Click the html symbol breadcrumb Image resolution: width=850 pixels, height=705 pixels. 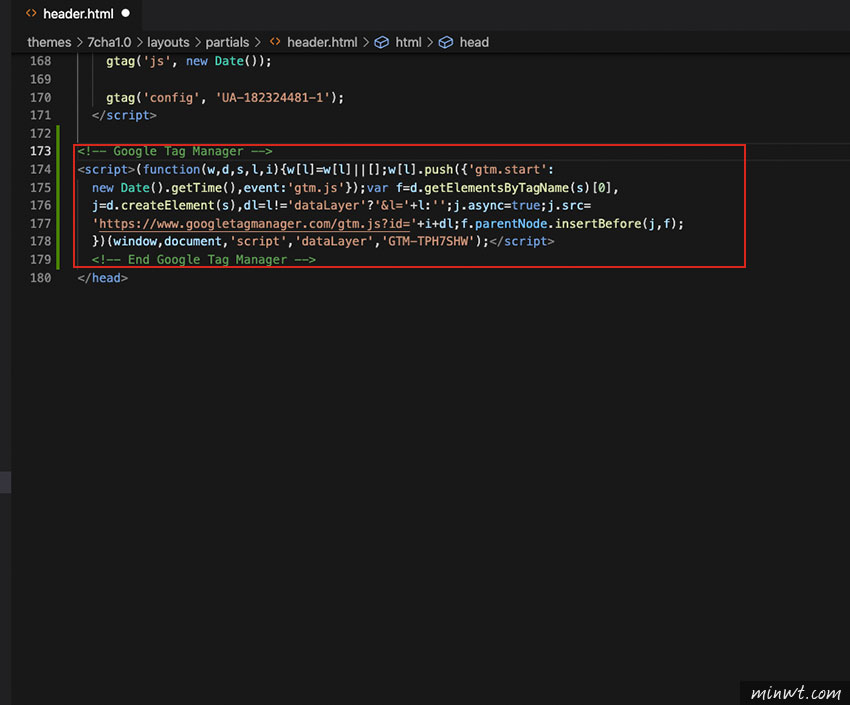408,42
